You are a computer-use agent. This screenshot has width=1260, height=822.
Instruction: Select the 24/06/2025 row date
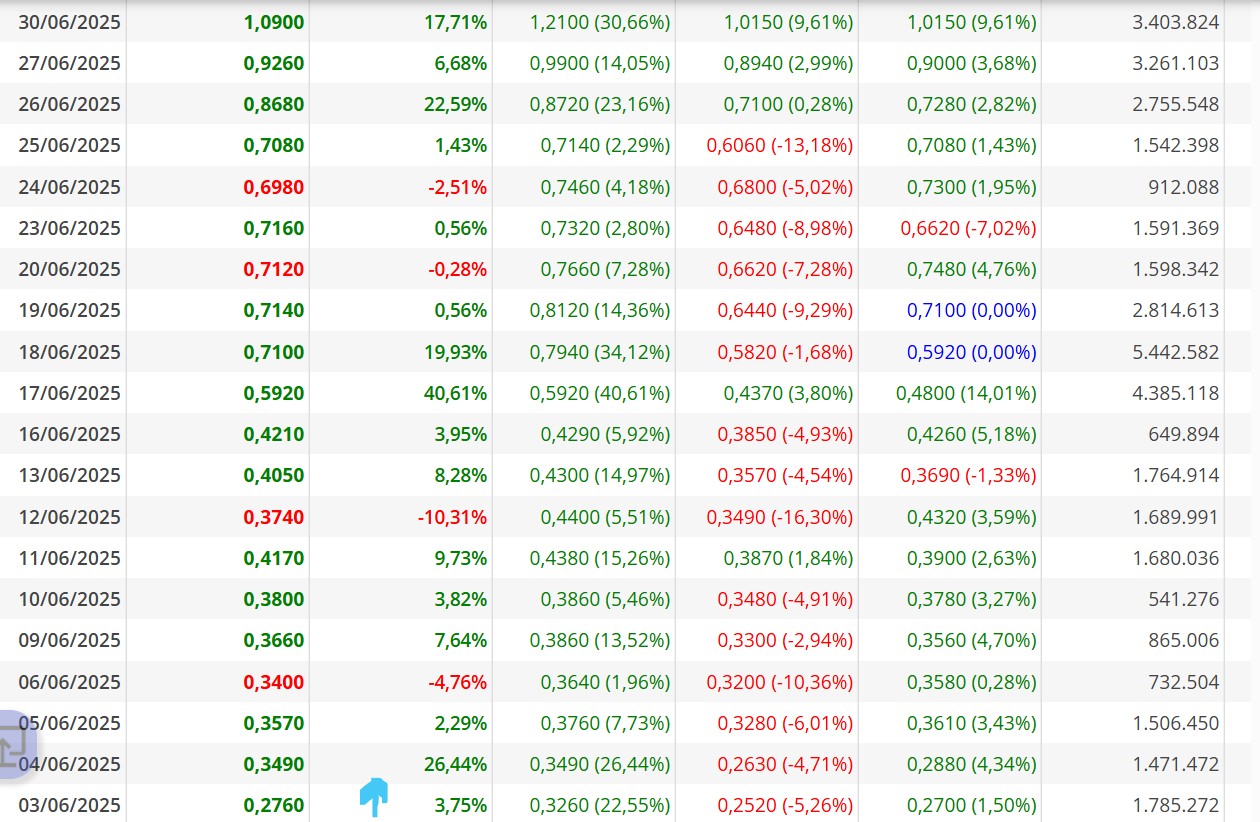[x=69, y=187]
